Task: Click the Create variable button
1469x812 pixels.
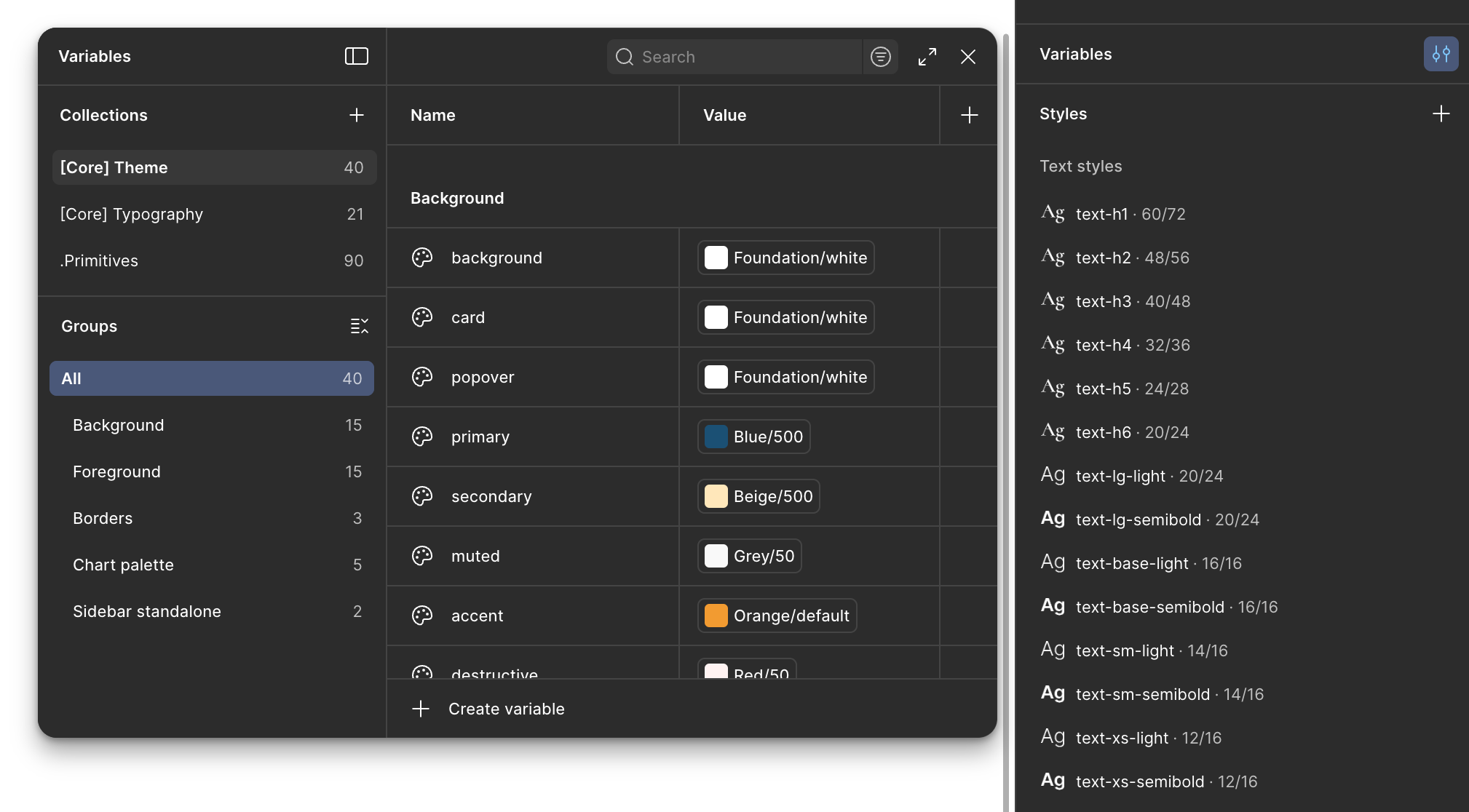Action: (x=506, y=708)
